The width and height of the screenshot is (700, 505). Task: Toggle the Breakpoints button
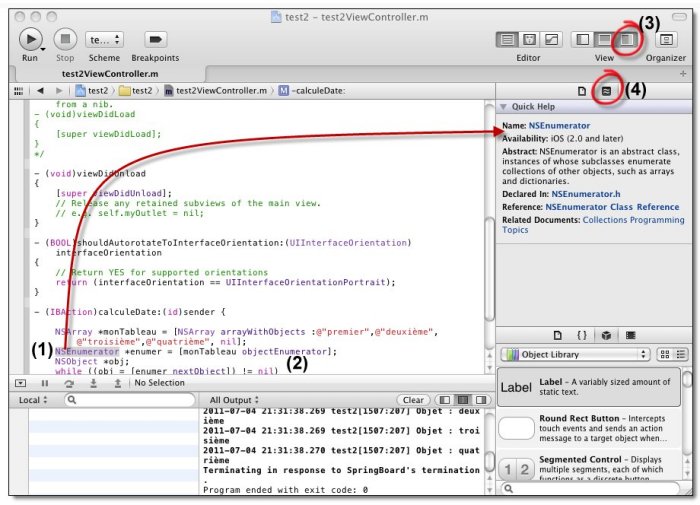155,39
